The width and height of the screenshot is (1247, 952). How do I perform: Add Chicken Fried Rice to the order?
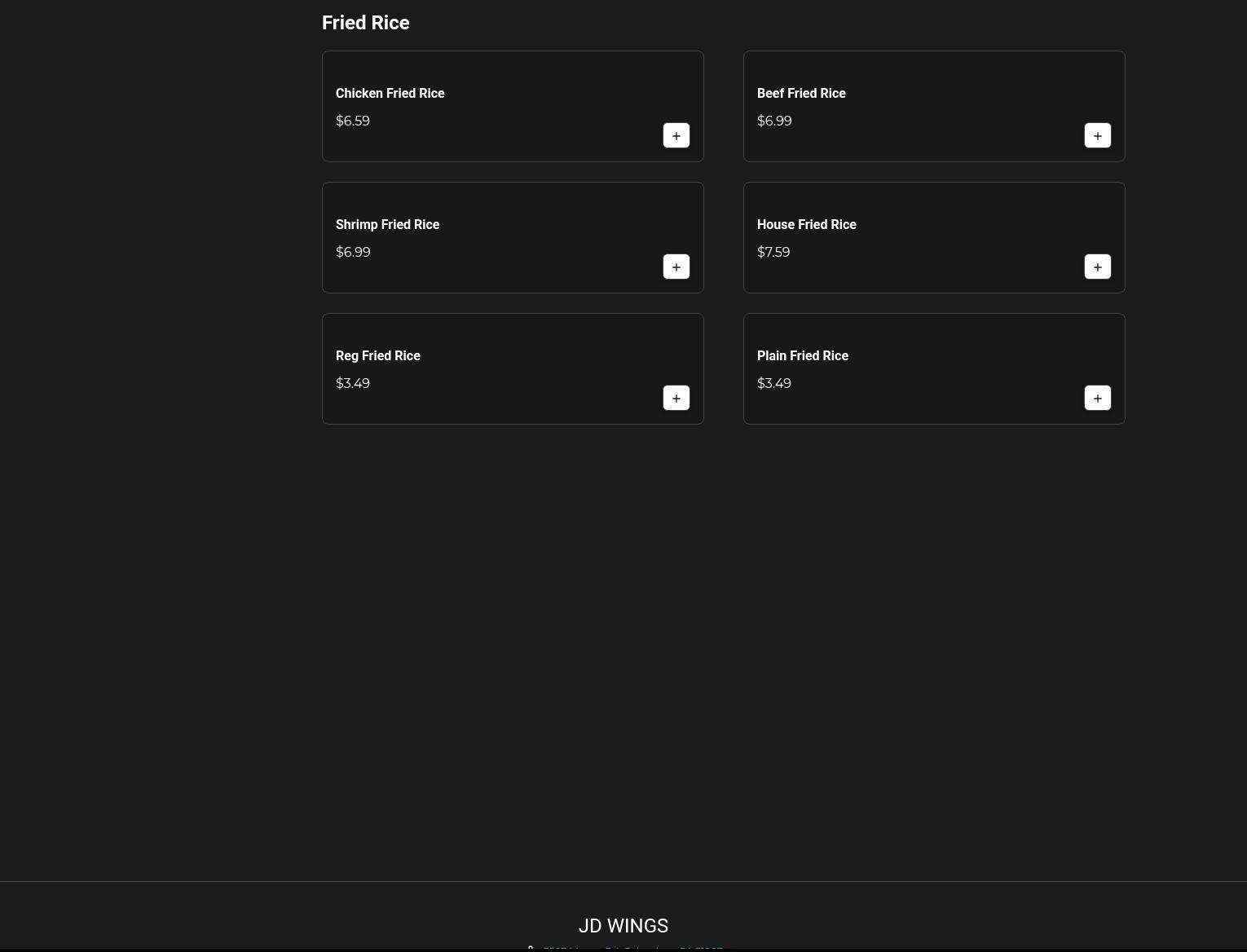click(x=676, y=135)
